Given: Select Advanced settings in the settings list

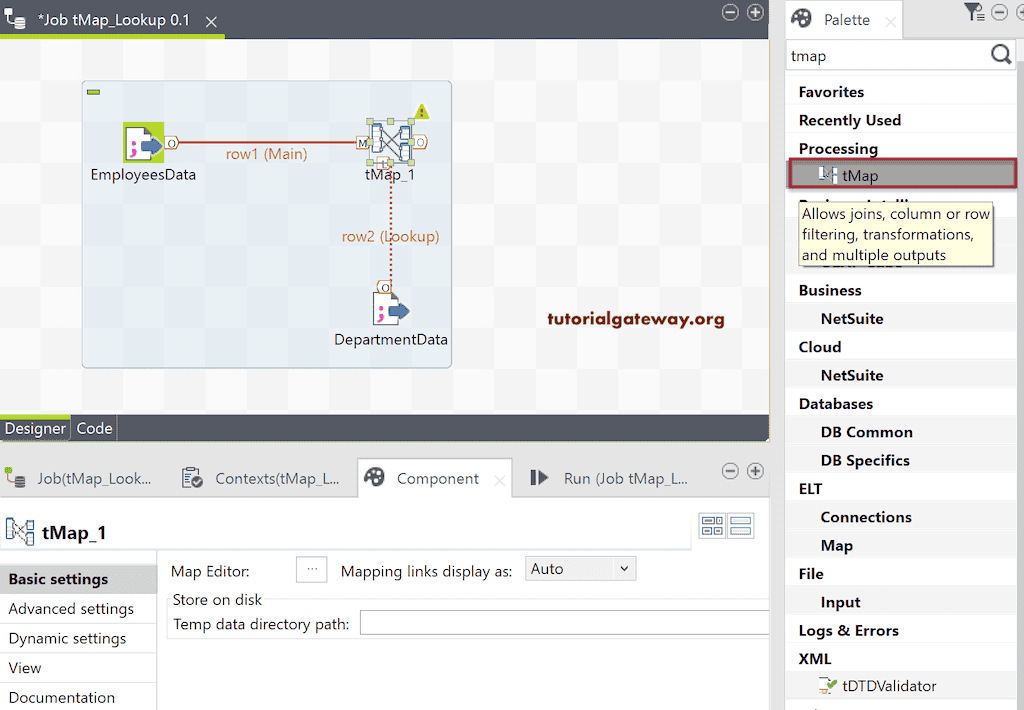Looking at the screenshot, I should pyautogui.click(x=71, y=608).
